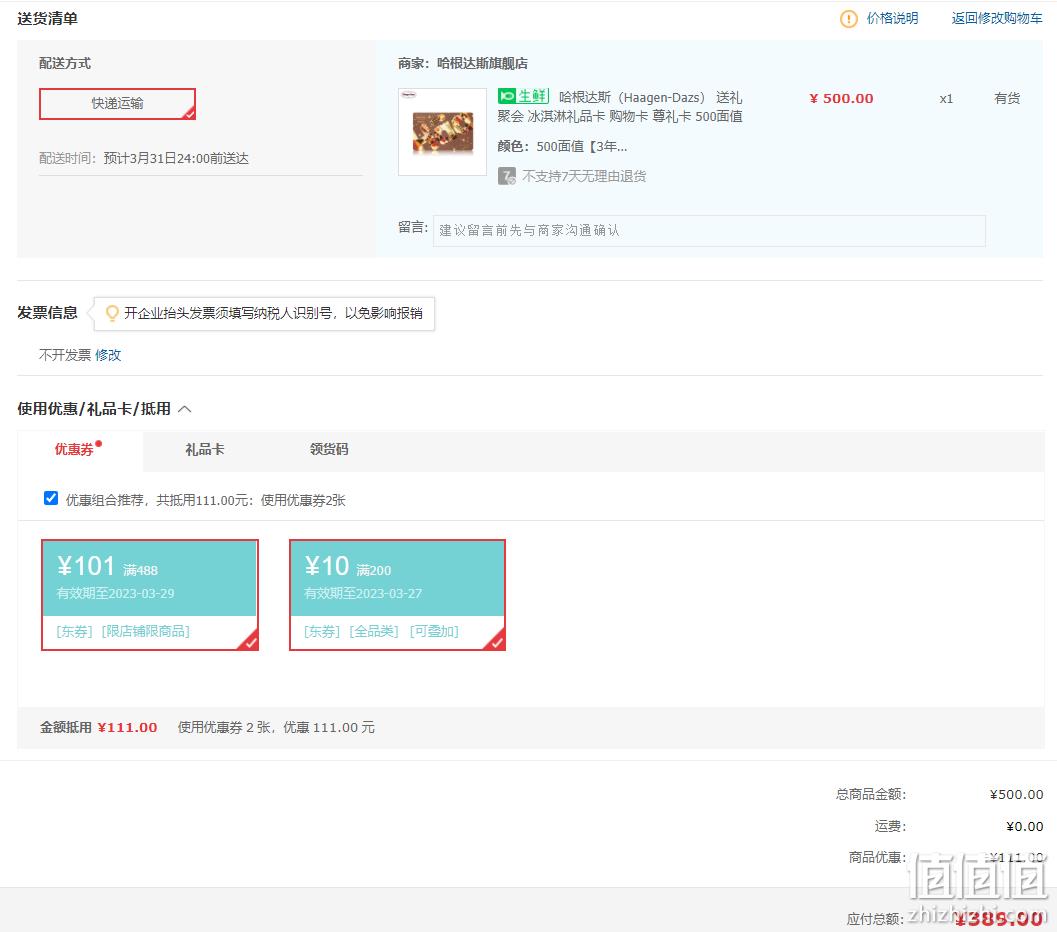Deselect the ¥10 coupon for orders over 200
Viewport: 1057px width, 932px height.
397,595
